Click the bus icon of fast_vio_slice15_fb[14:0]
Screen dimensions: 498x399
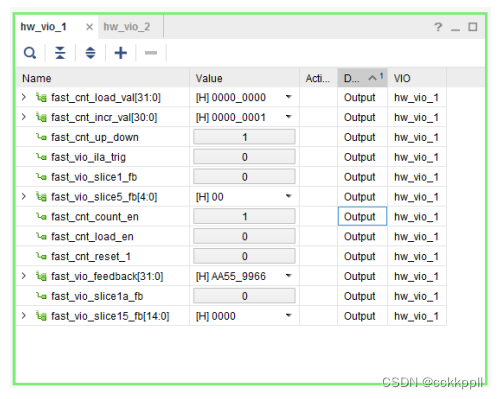(41, 316)
